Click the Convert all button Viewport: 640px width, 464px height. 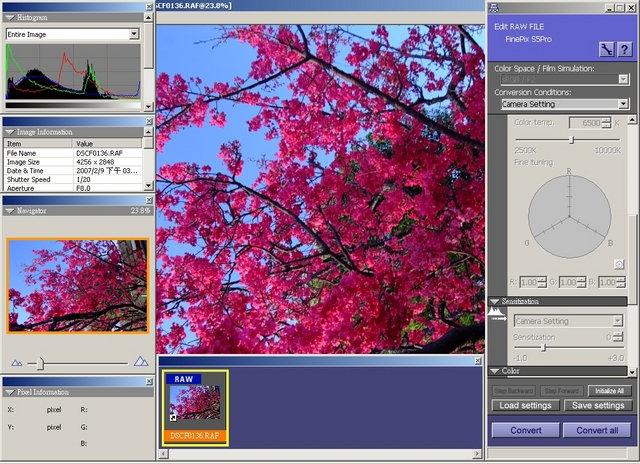[x=597, y=430]
